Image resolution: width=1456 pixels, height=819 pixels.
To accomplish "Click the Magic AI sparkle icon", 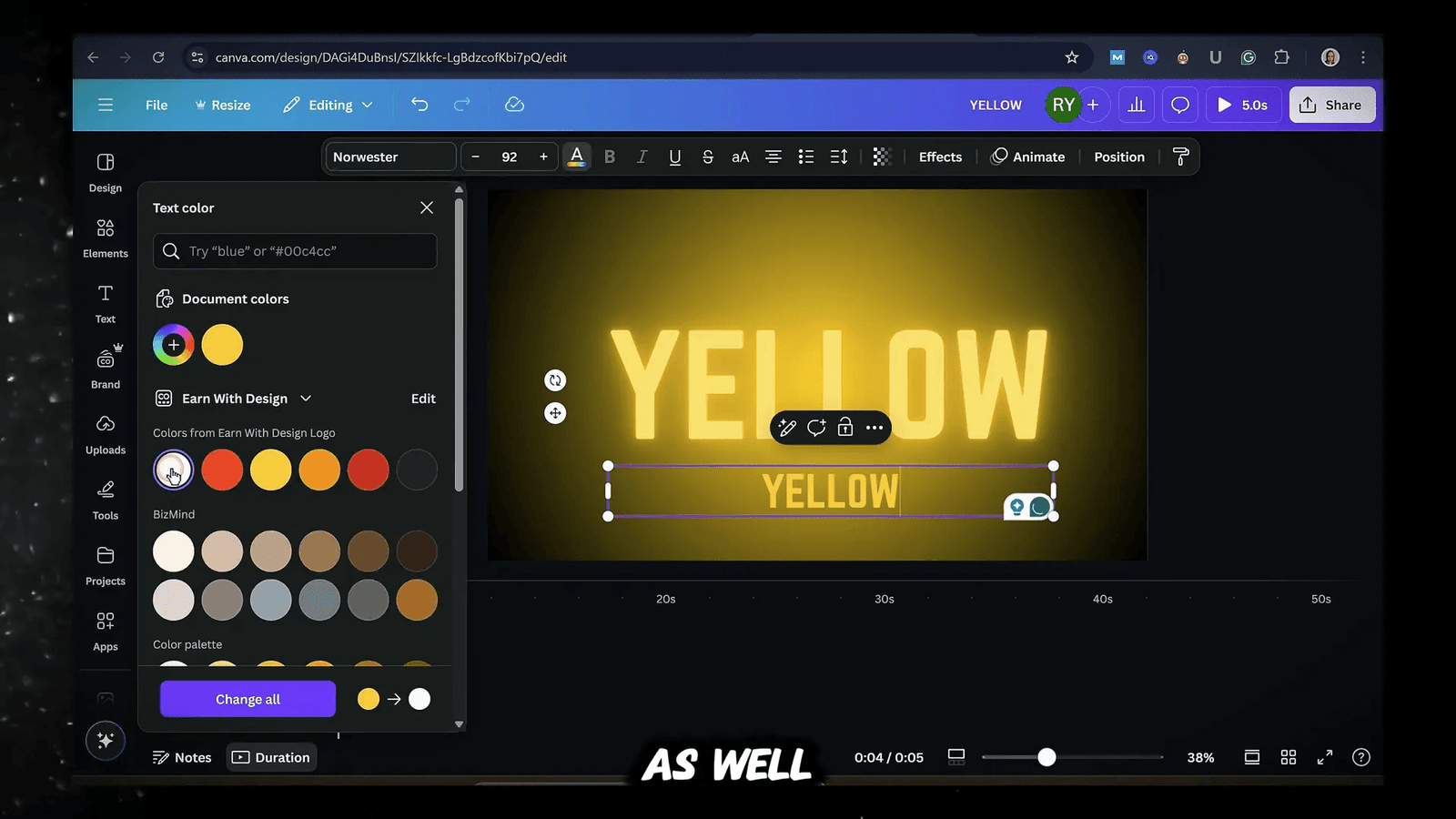I will [105, 740].
